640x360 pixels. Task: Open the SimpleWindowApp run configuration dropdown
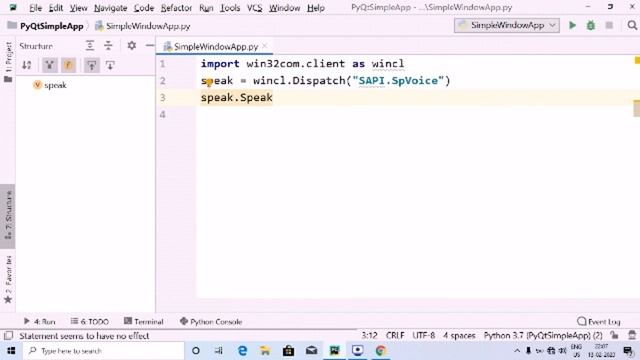(507, 25)
